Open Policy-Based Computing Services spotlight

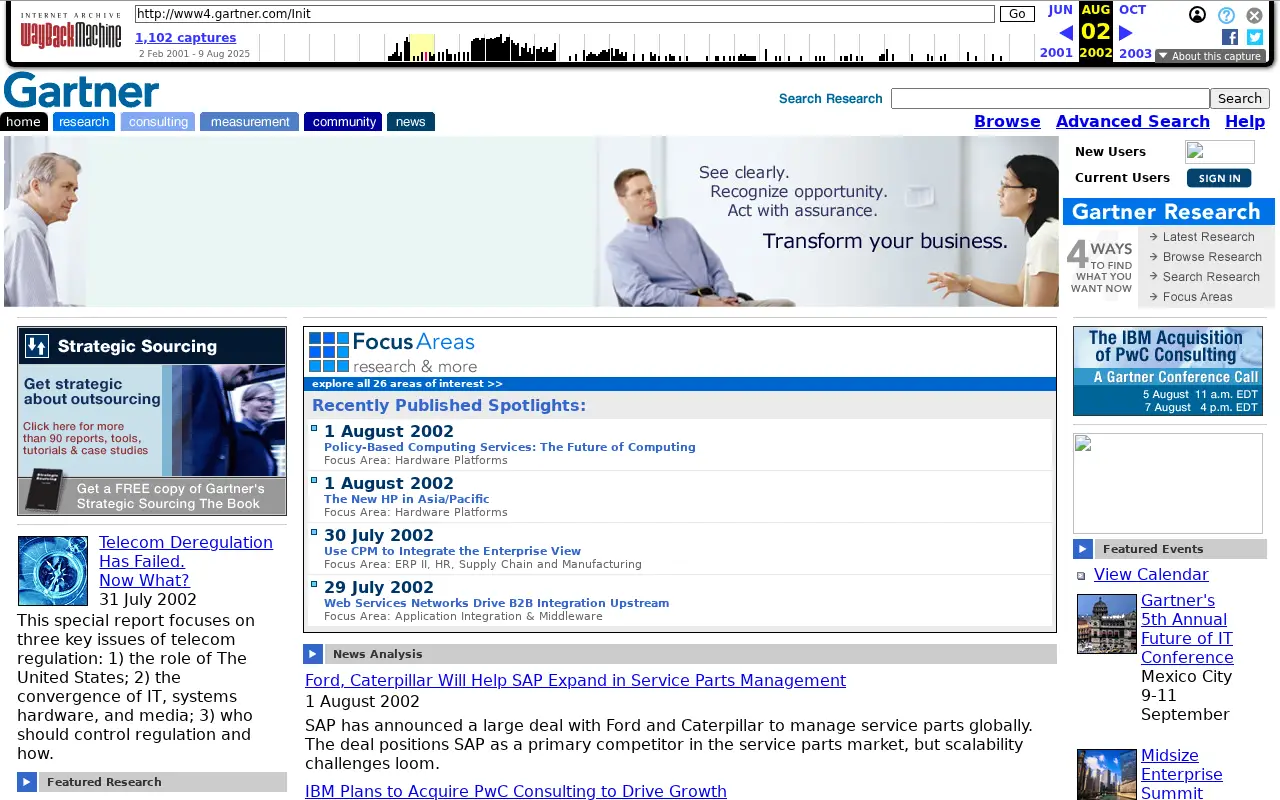click(510, 447)
